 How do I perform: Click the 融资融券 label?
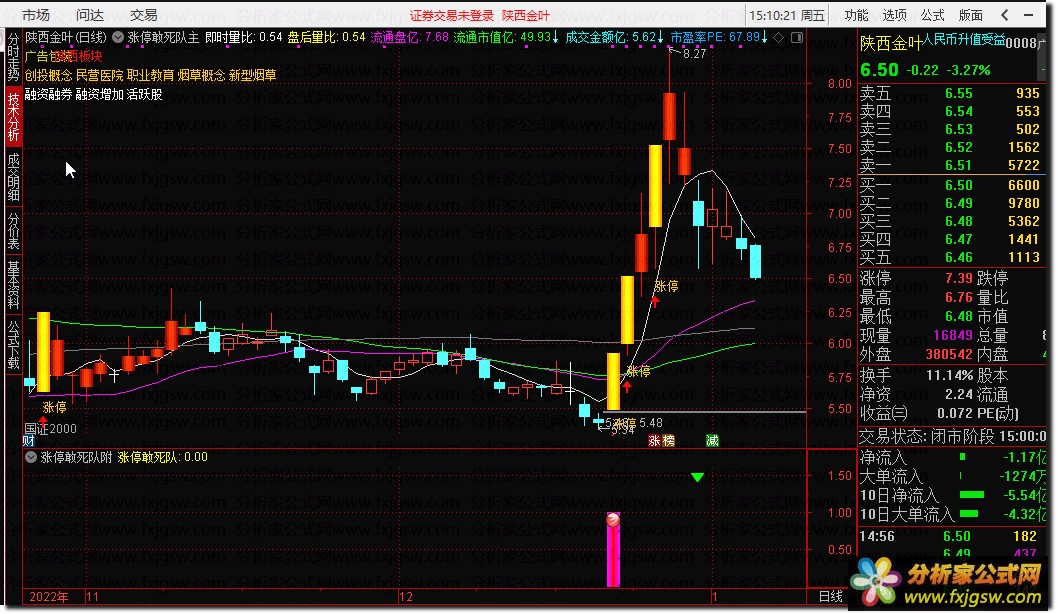tap(49, 94)
